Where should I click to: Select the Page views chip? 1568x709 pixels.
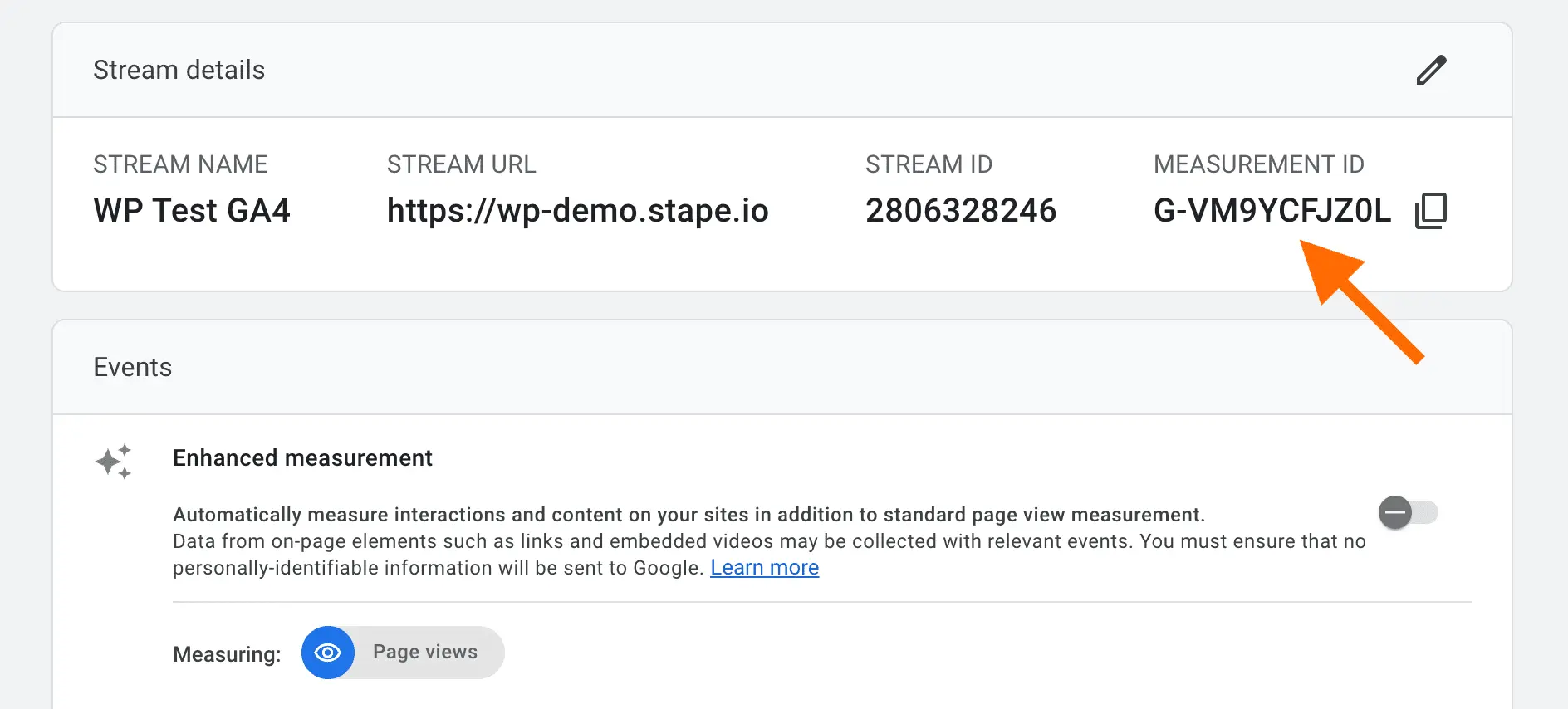(x=403, y=653)
